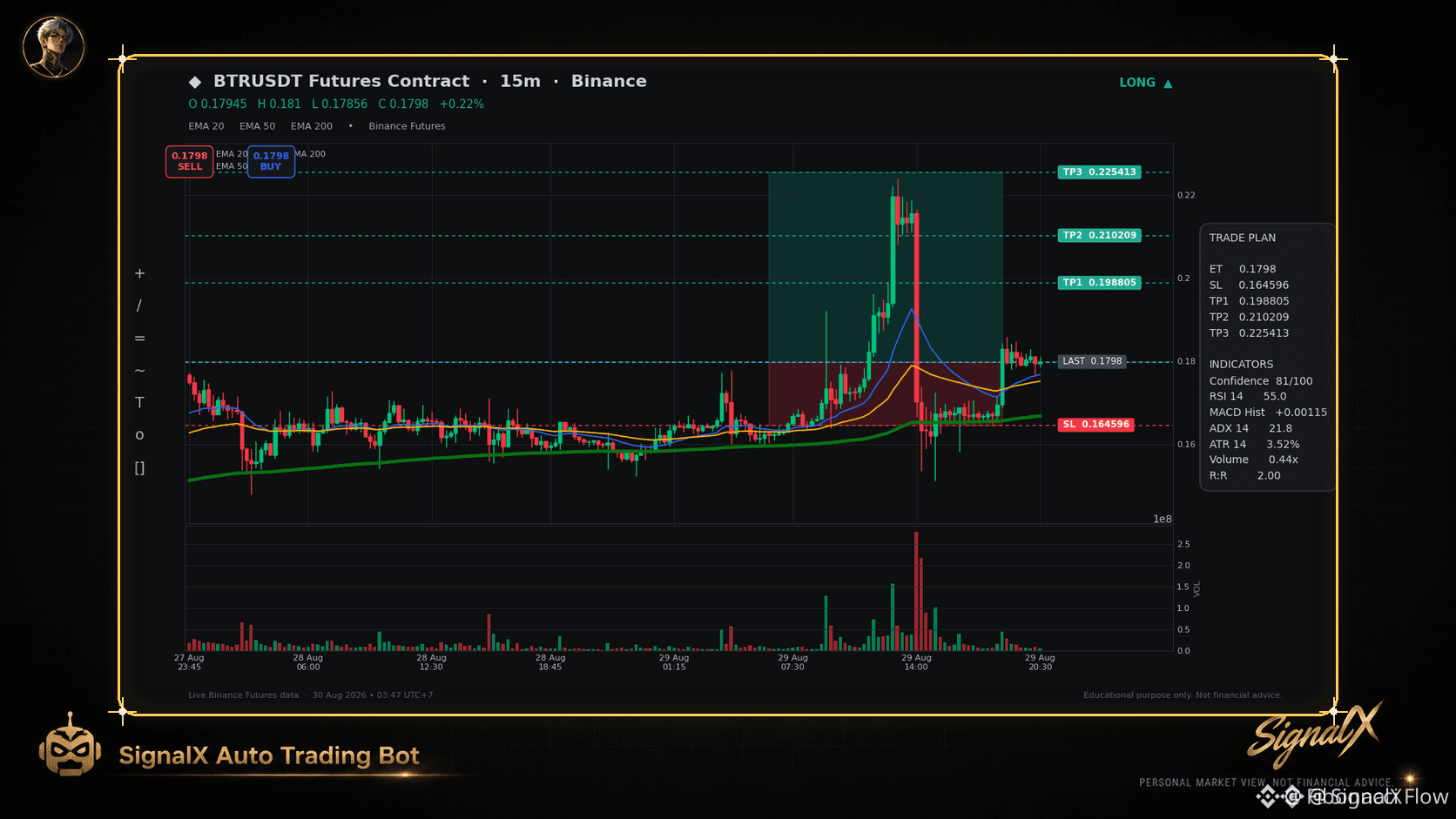This screenshot has width=1456, height=819.
Task: Click the TRADE PLAN panel heading
Action: click(1243, 238)
